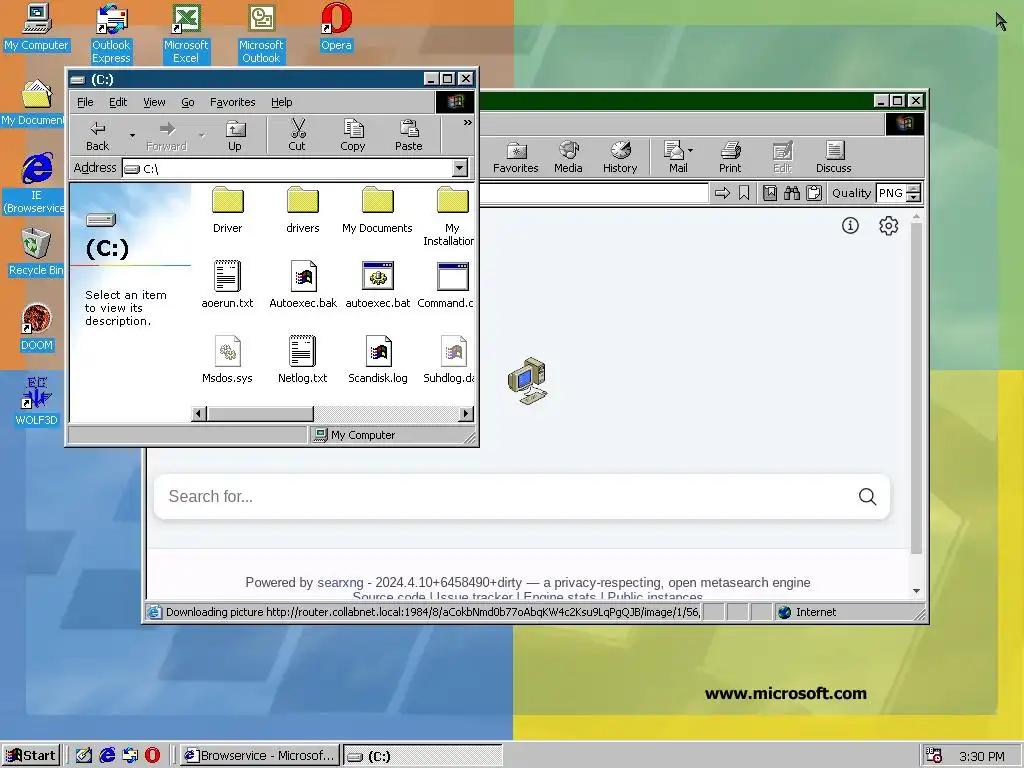The height and width of the screenshot is (768, 1024).
Task: Click the Media button in browser toolbar
Action: tap(568, 157)
